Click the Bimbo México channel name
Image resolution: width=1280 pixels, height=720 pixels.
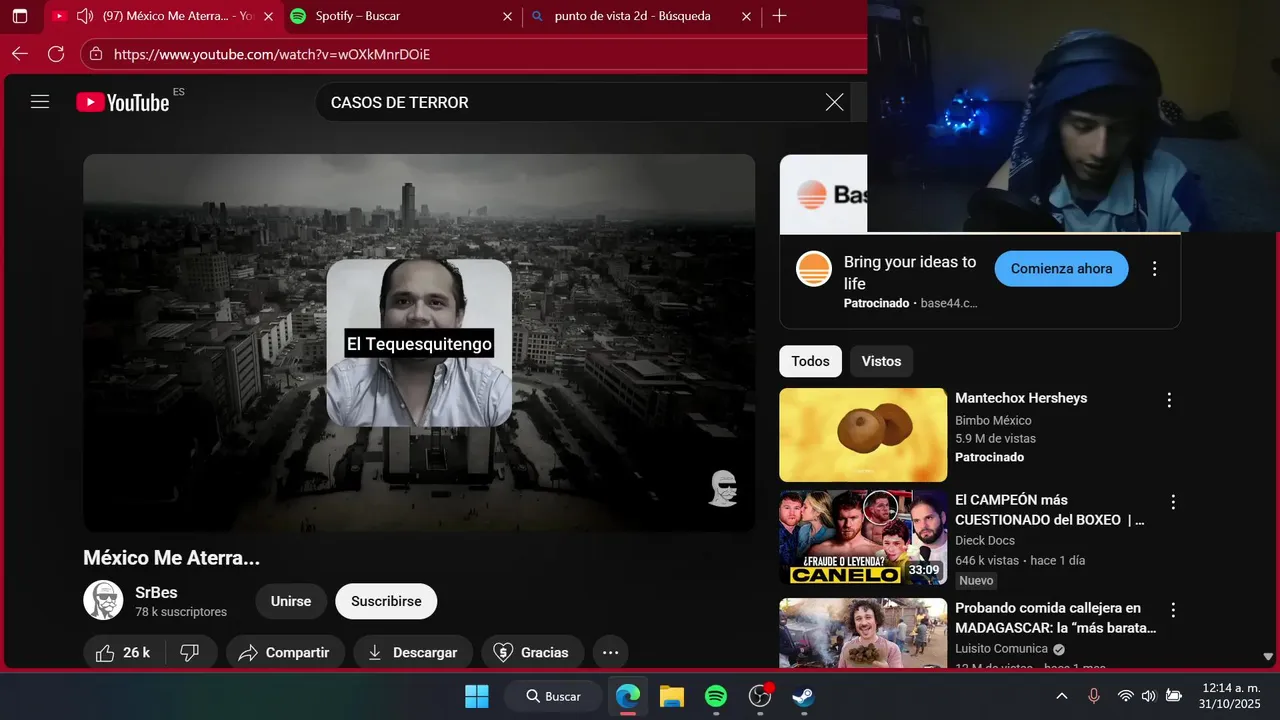coord(993,421)
